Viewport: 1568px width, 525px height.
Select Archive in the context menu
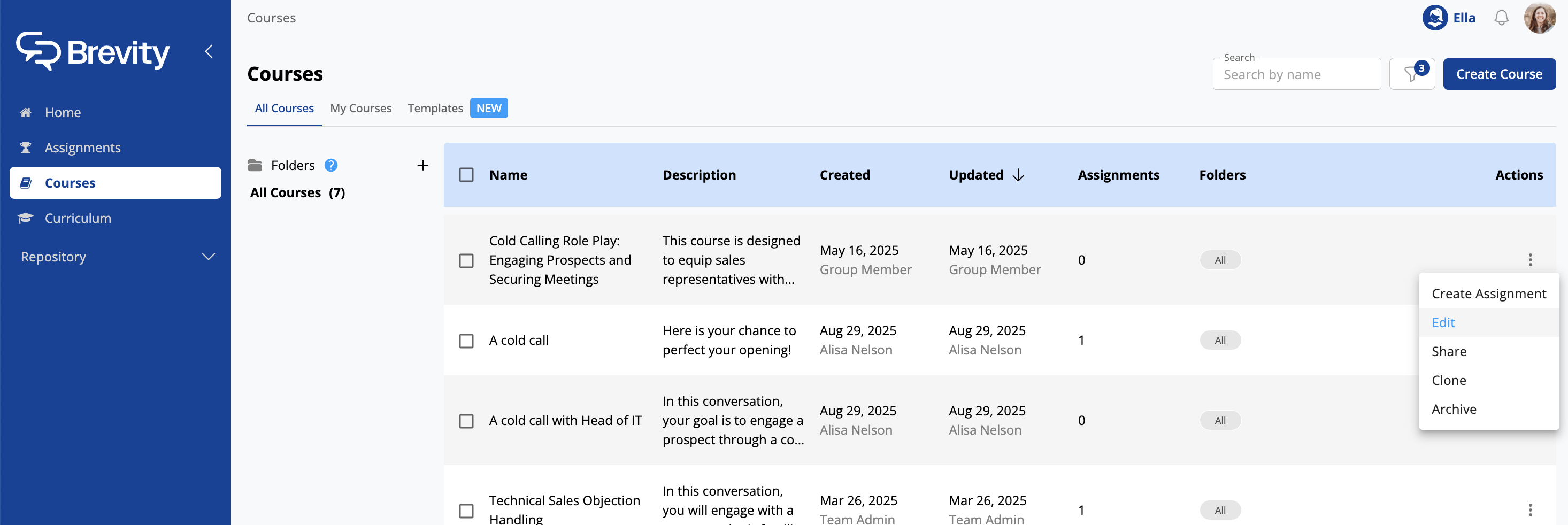coord(1454,409)
